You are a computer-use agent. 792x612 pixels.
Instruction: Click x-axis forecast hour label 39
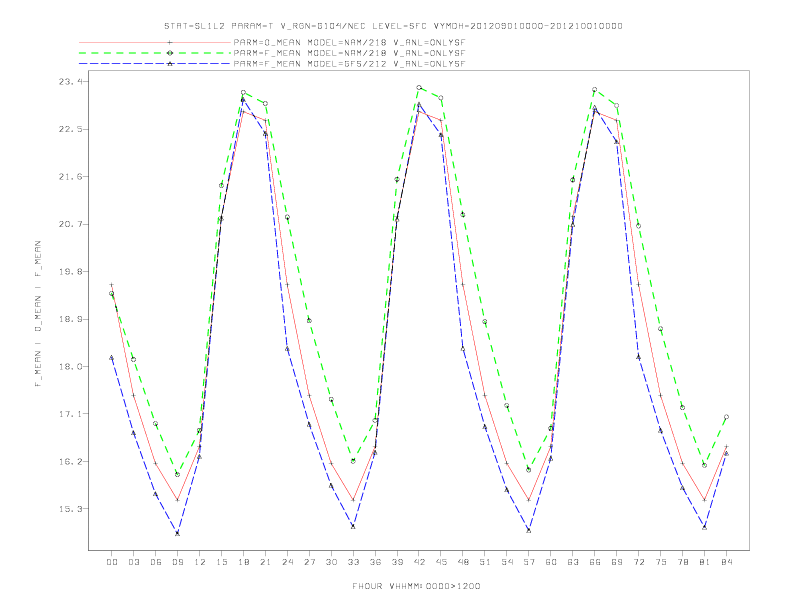pos(397,562)
